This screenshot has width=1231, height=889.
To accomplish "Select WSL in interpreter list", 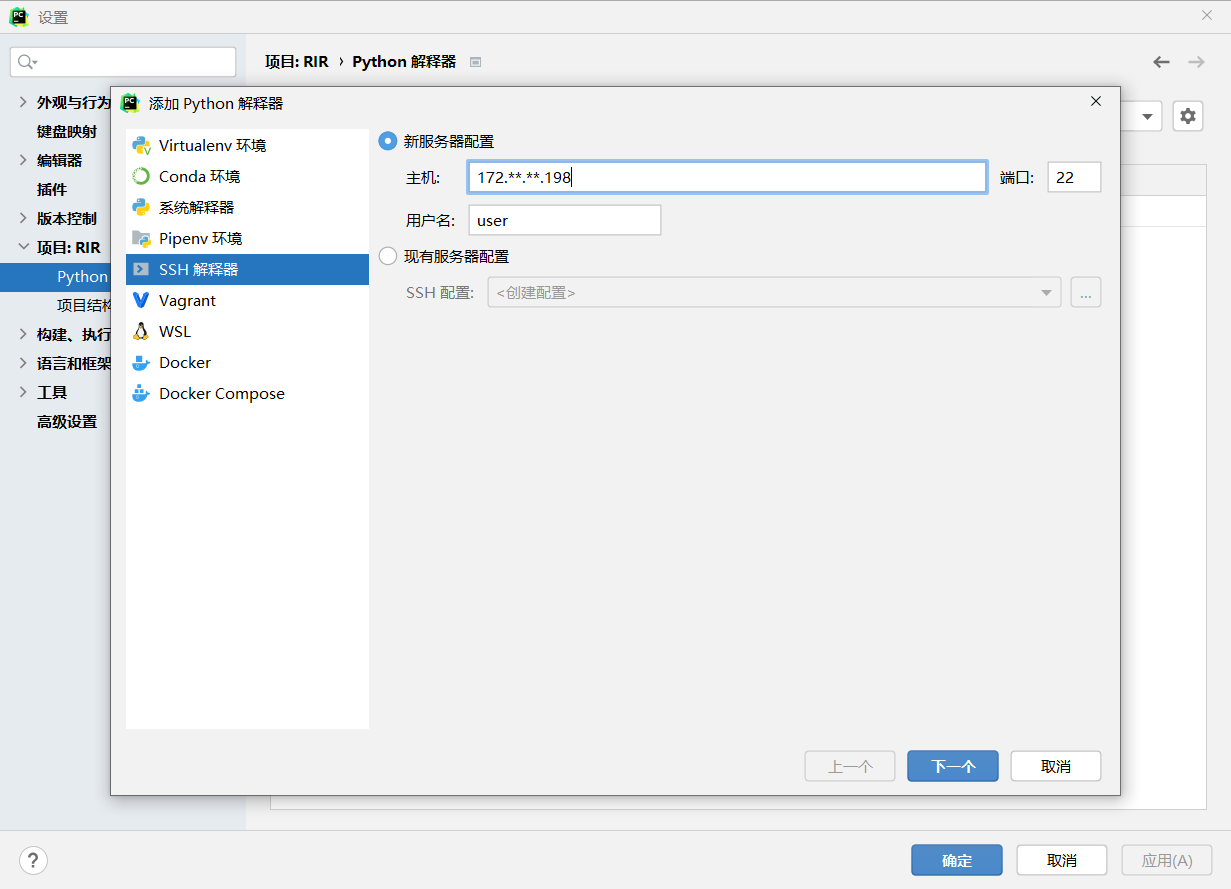I will pyautogui.click(x=247, y=331).
